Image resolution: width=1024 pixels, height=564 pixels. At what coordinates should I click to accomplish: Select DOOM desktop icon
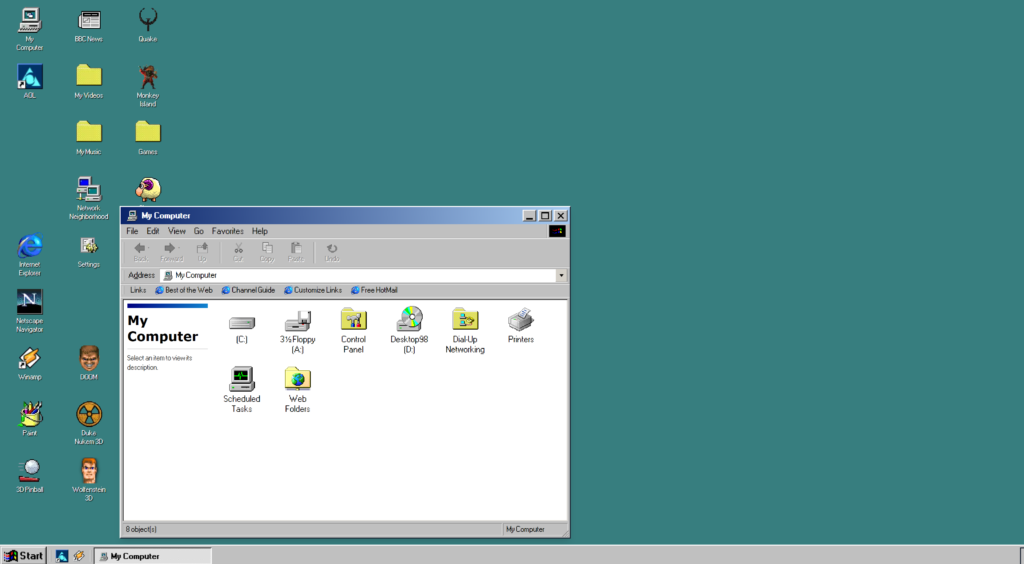pos(89,363)
